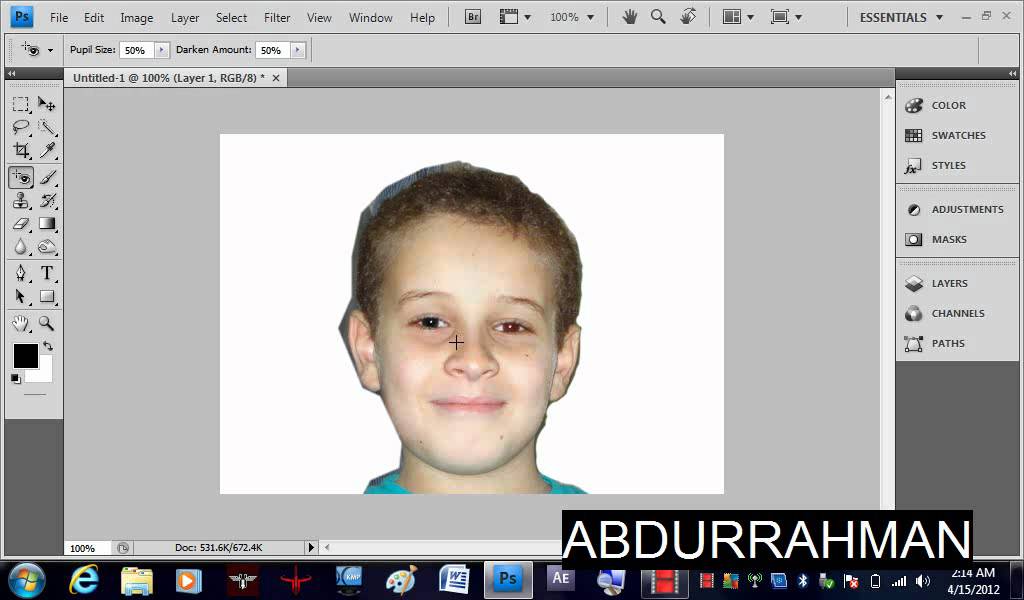Viewport: 1024px width, 600px height.
Task: Select the Sponge tool
Action: tap(46, 247)
